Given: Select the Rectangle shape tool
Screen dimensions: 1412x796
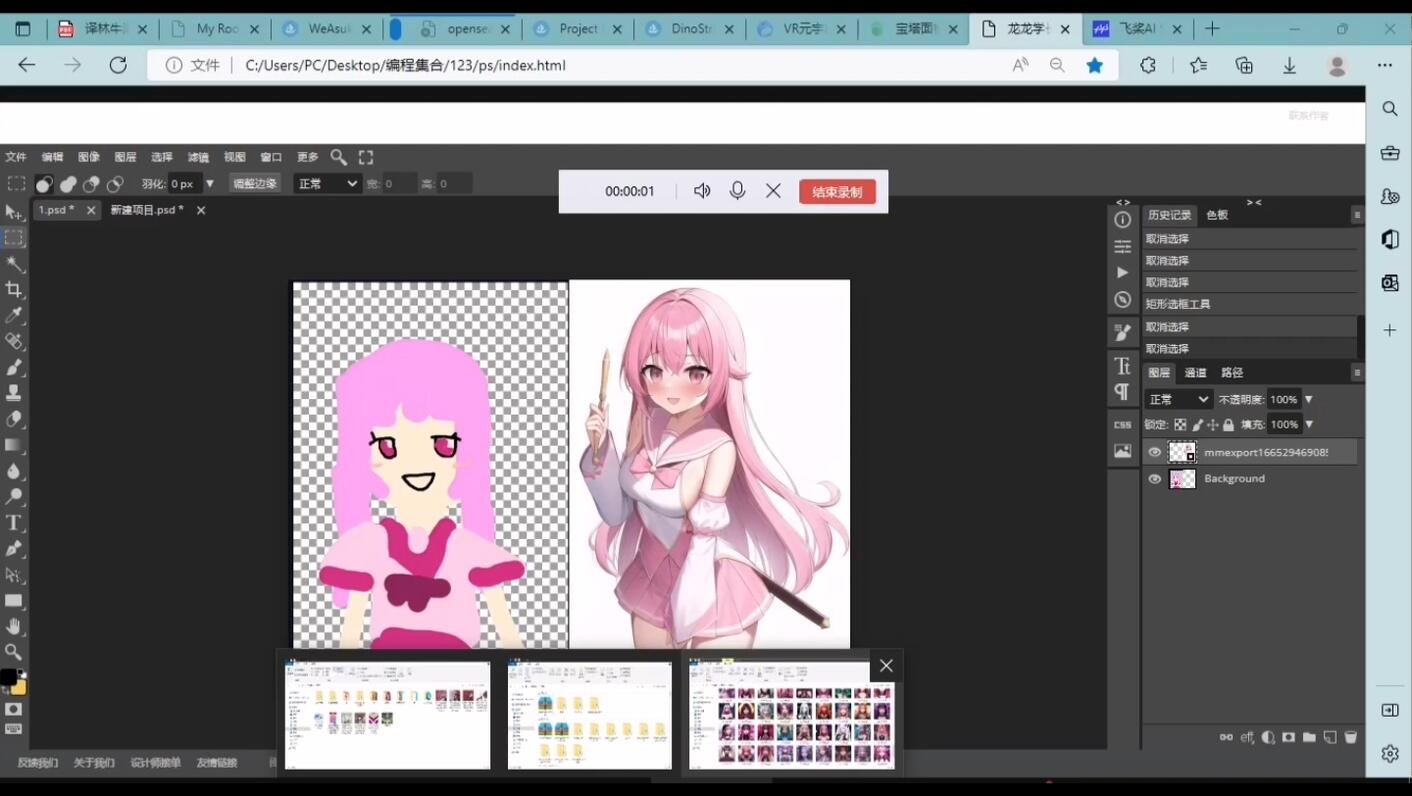Looking at the screenshot, I should coord(14,601).
